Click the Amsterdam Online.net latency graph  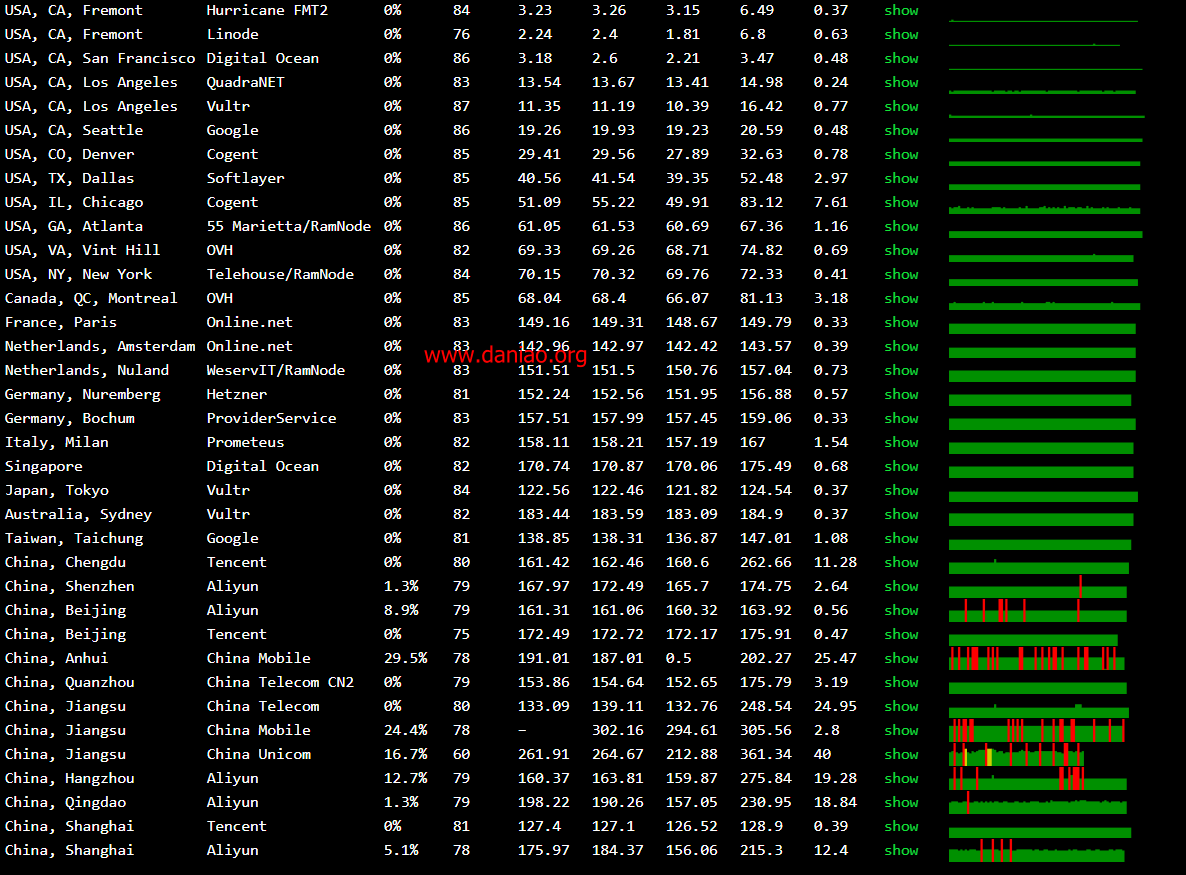click(1042, 352)
